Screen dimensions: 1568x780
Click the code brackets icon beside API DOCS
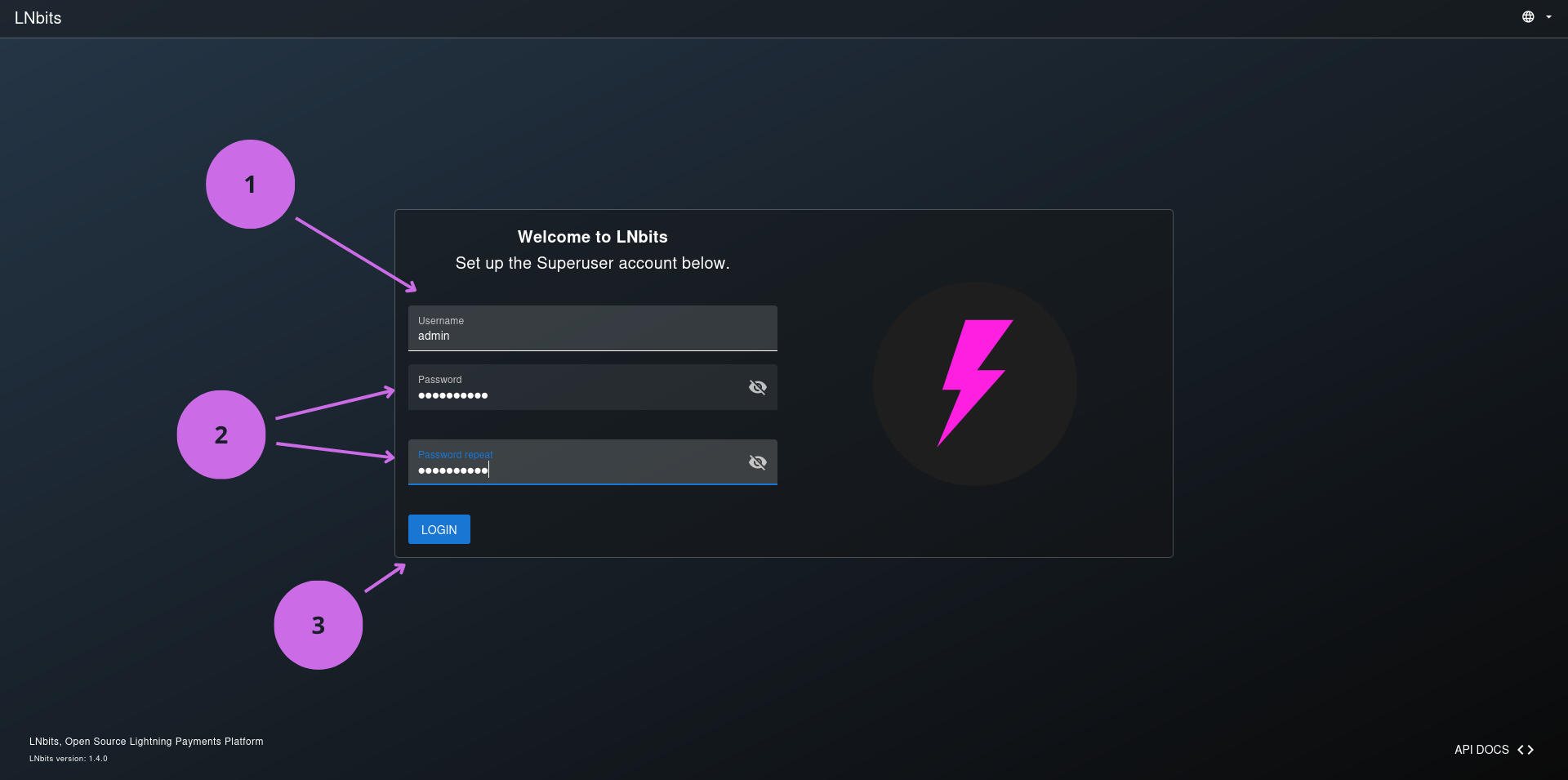pos(1526,749)
